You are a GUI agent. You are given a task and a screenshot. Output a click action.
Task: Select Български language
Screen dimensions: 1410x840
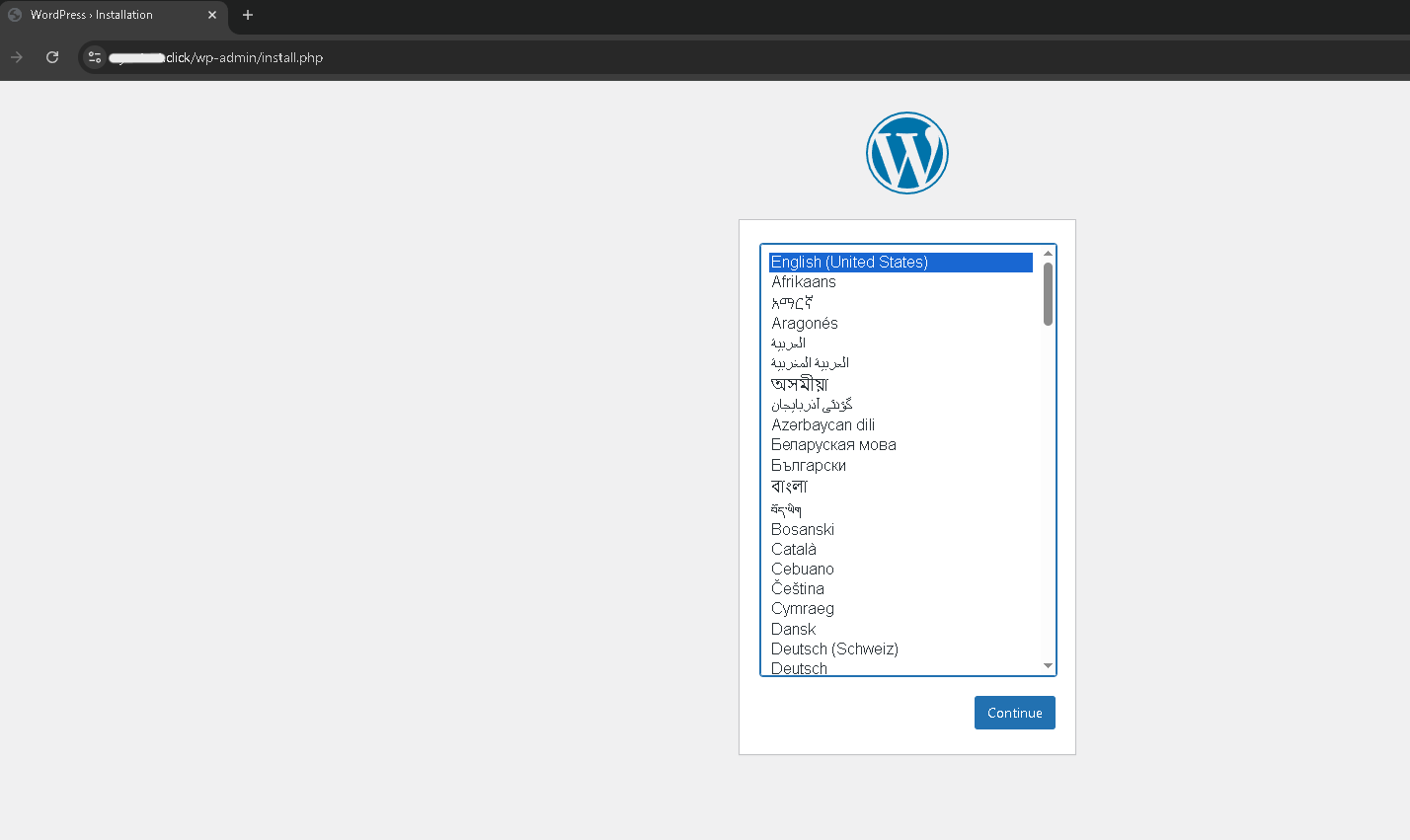[901, 465]
